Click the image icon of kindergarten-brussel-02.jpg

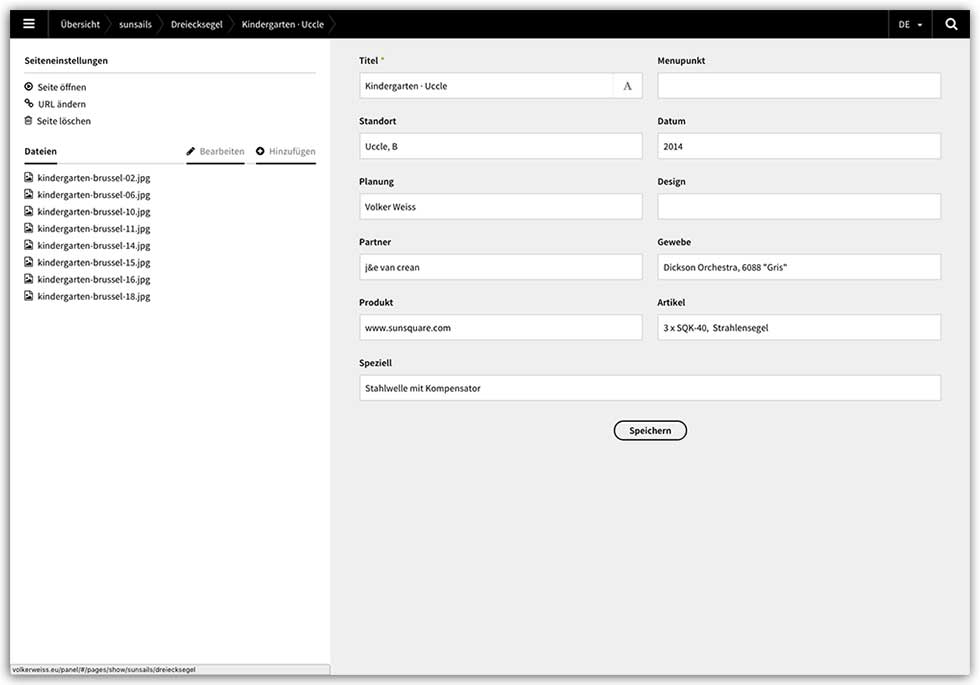coord(29,177)
